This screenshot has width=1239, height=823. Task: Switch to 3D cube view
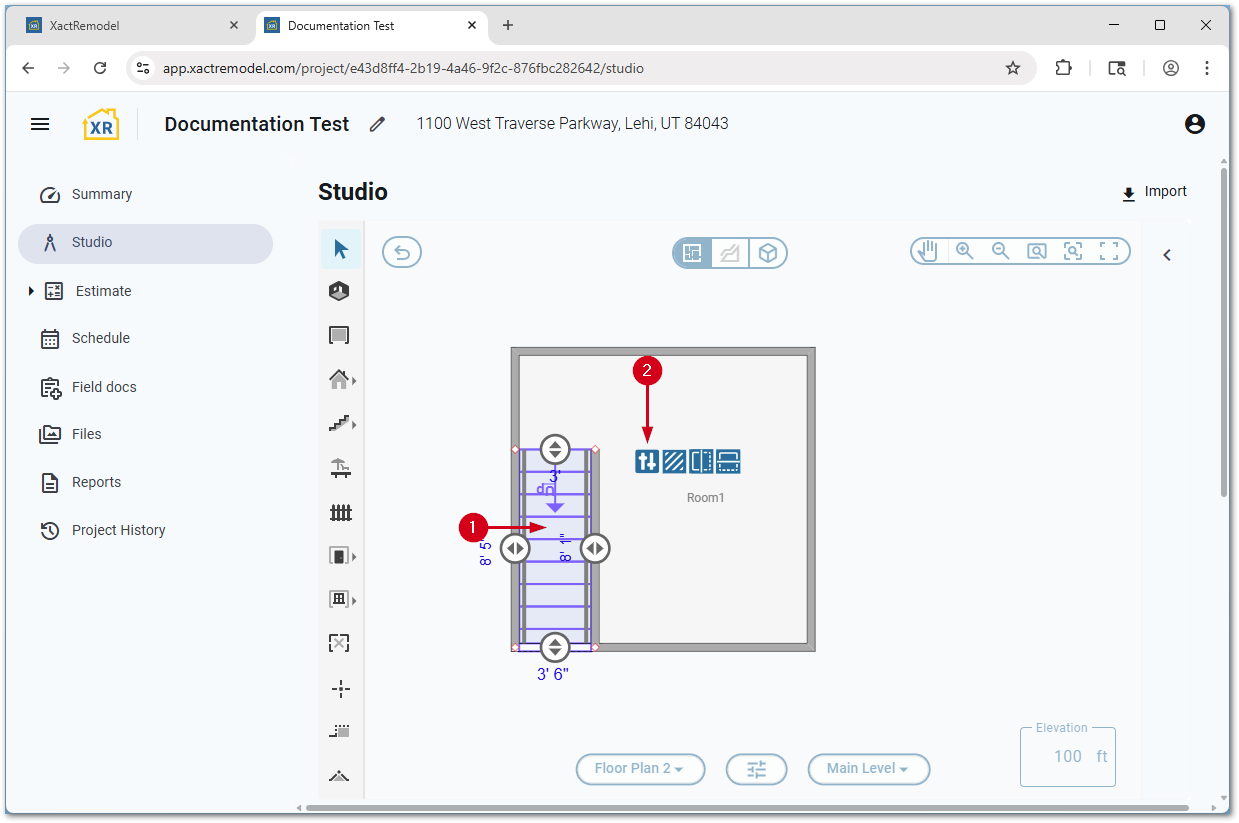[767, 253]
